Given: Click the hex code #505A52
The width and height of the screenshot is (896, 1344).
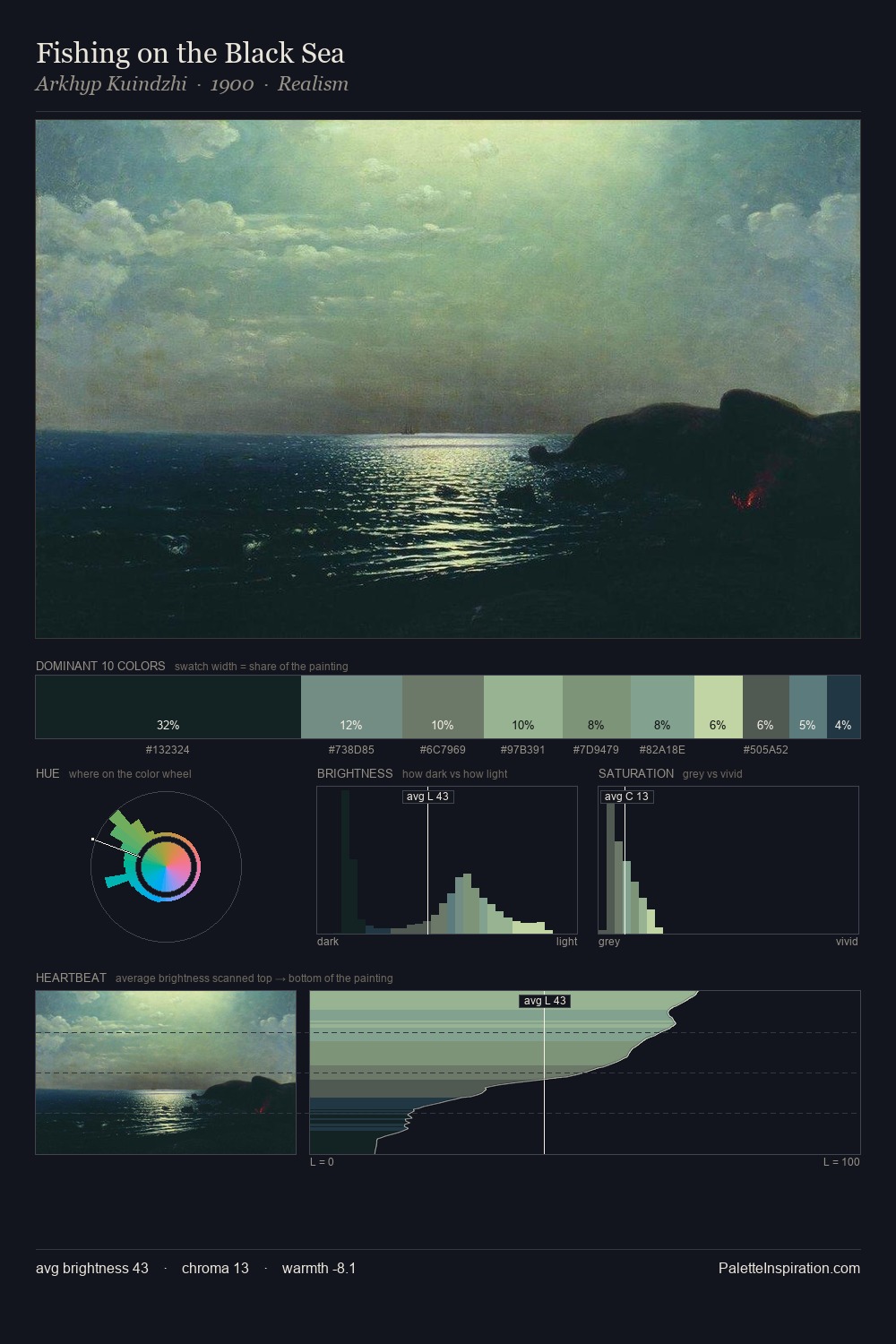Looking at the screenshot, I should point(766,750).
